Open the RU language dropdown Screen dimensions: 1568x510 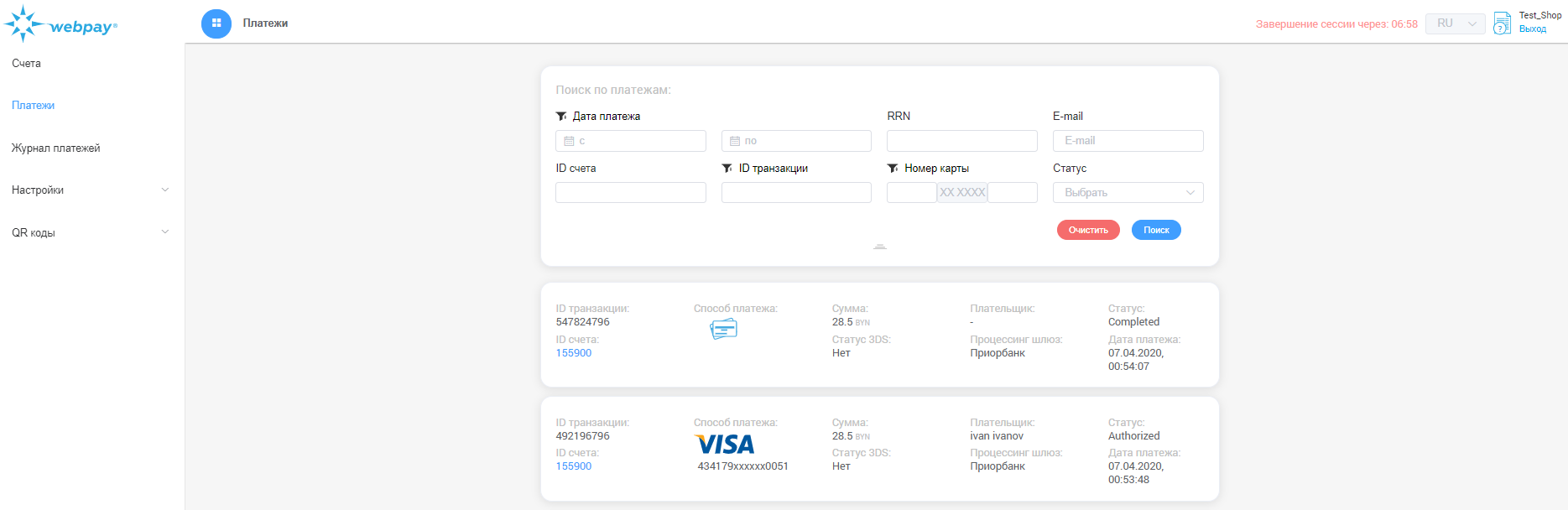[1455, 23]
